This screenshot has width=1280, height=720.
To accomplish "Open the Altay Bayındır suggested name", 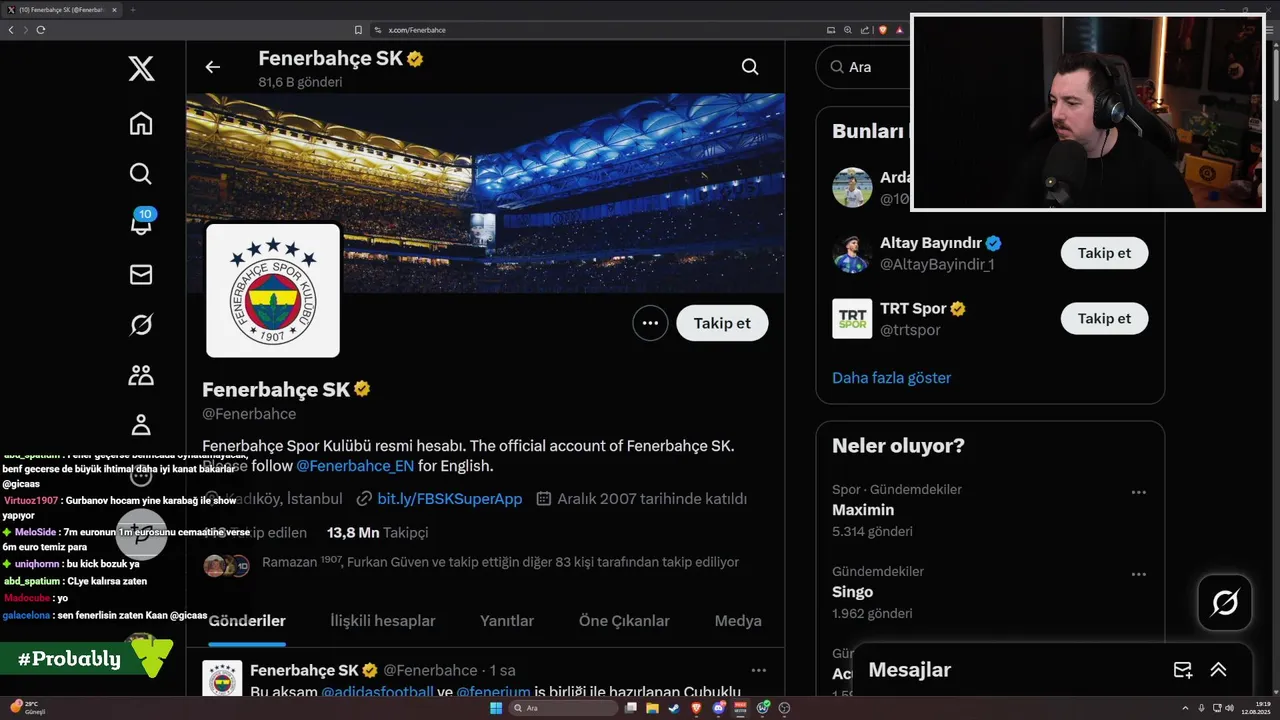I will pos(931,243).
